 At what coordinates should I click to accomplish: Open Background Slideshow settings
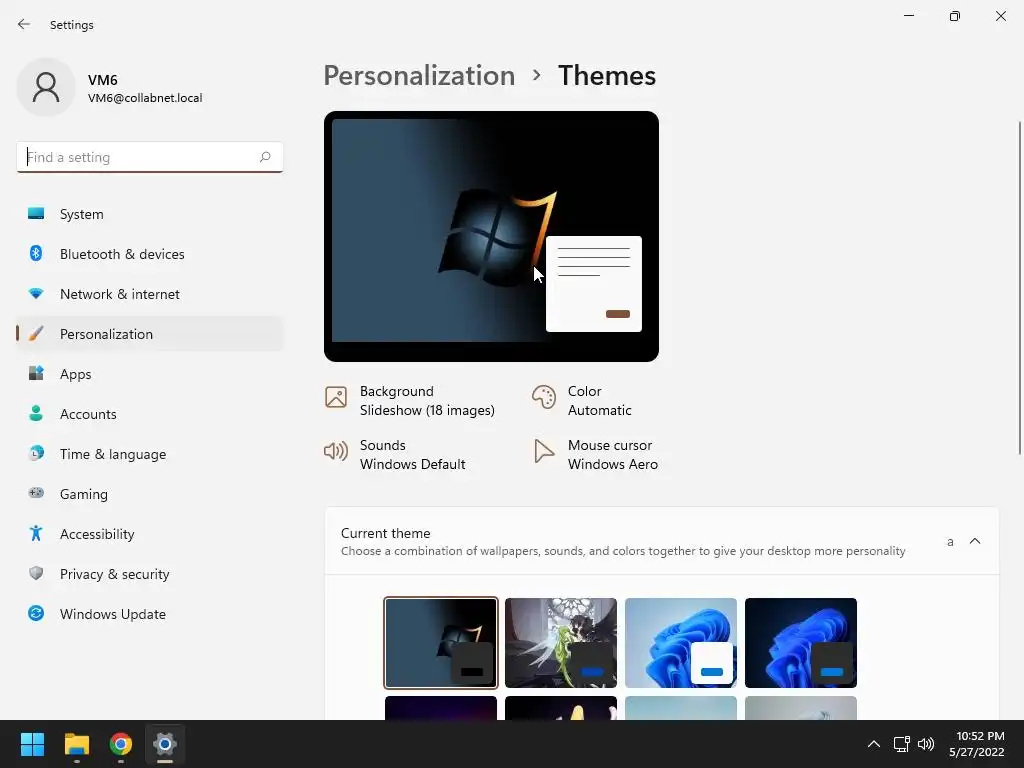(x=410, y=401)
